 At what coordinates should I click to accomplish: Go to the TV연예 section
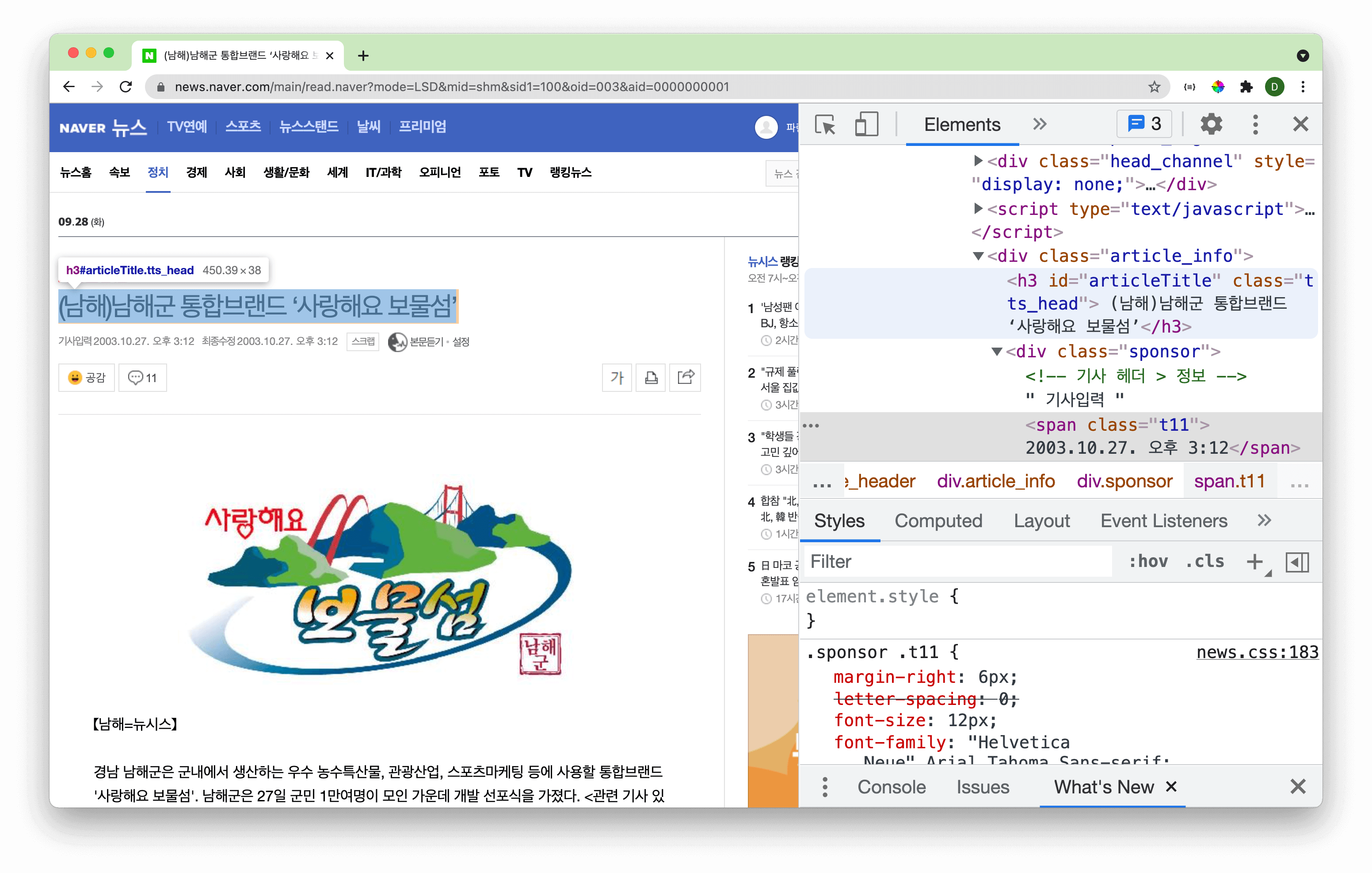pyautogui.click(x=187, y=126)
